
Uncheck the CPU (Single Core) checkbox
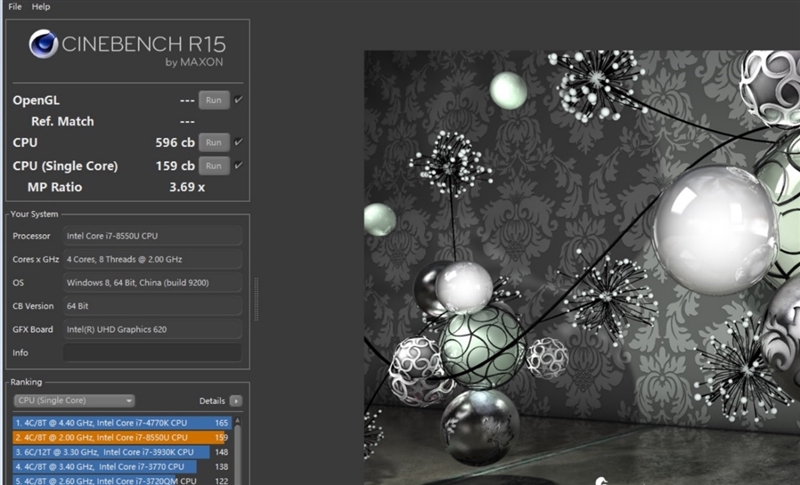tap(238, 165)
